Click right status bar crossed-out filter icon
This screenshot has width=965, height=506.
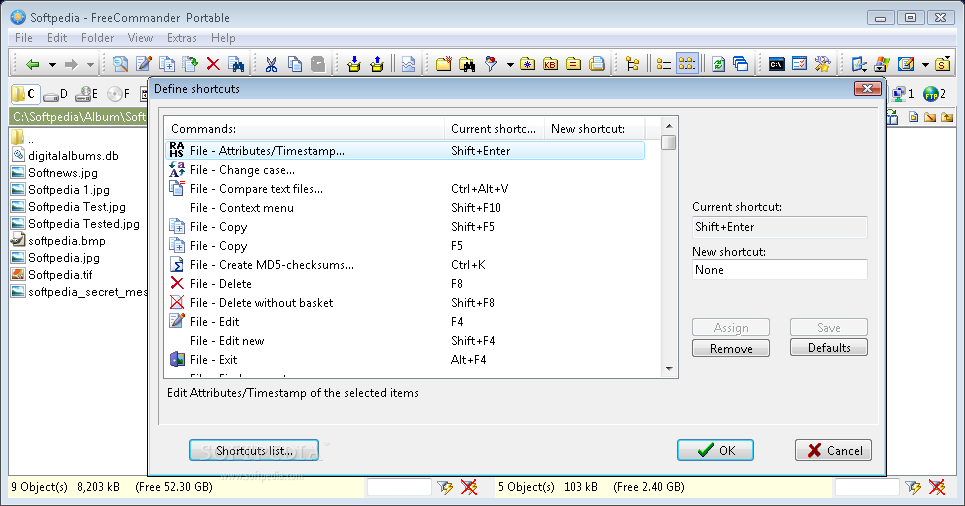pos(937,488)
